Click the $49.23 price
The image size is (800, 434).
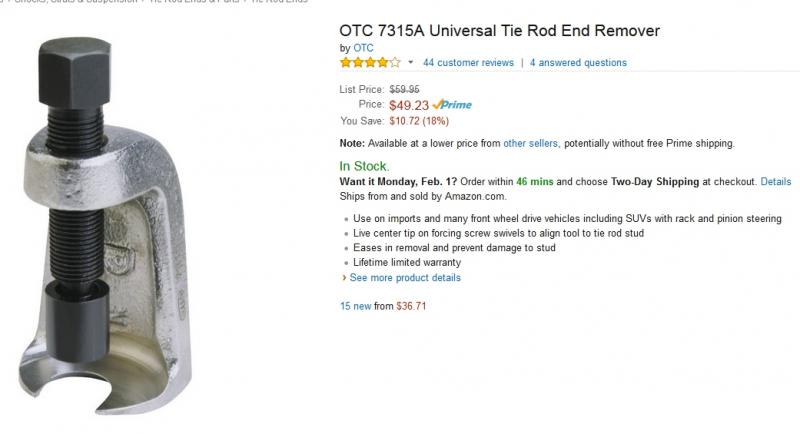coord(409,105)
